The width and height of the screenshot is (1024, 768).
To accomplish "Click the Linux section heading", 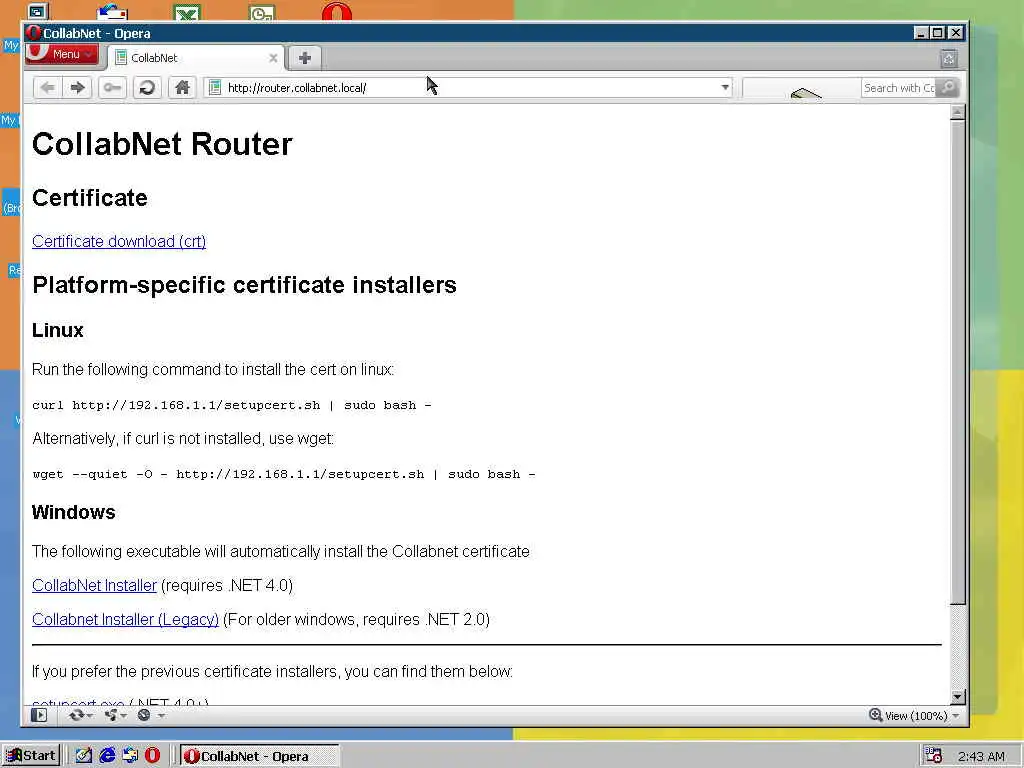I will 57,330.
